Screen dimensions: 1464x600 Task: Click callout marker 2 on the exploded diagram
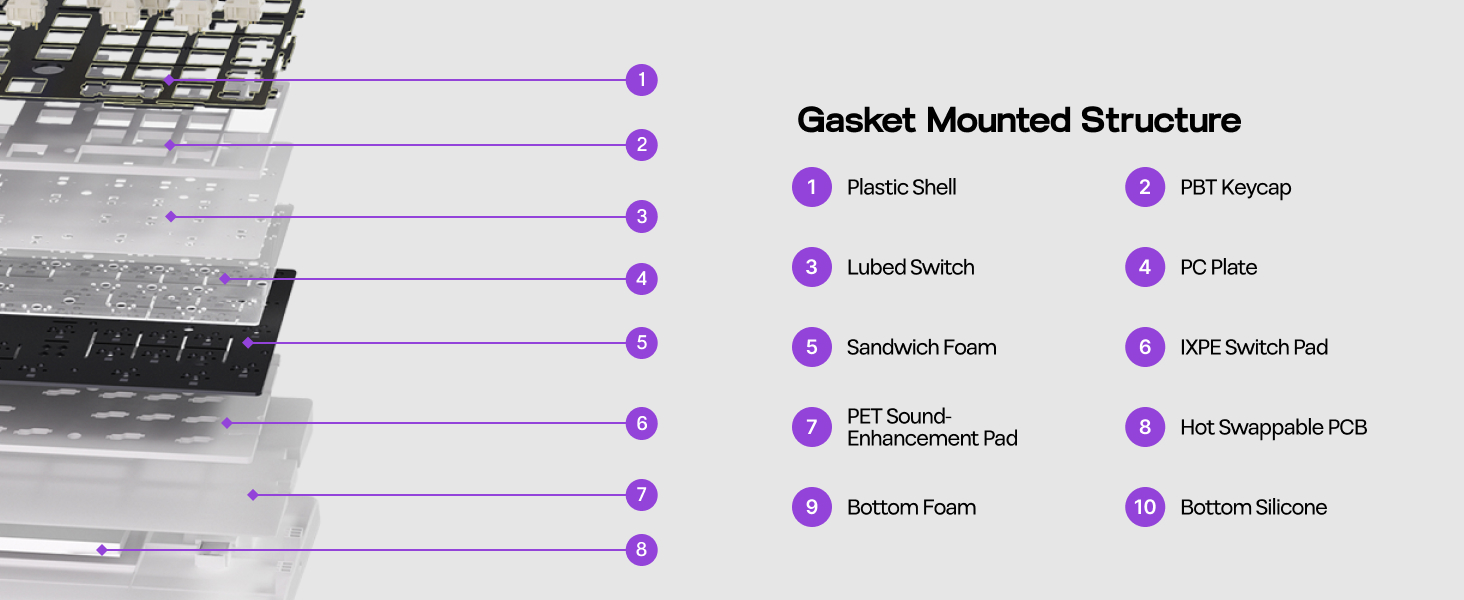[642, 145]
